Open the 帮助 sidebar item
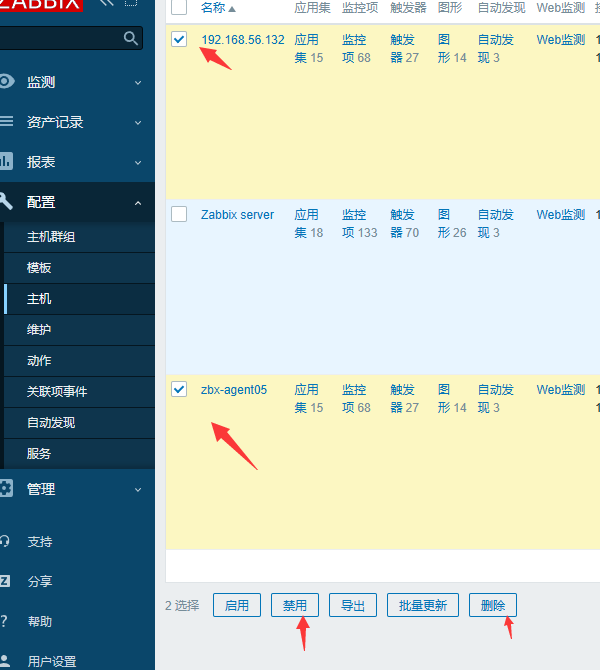This screenshot has width=600, height=670. point(40,621)
